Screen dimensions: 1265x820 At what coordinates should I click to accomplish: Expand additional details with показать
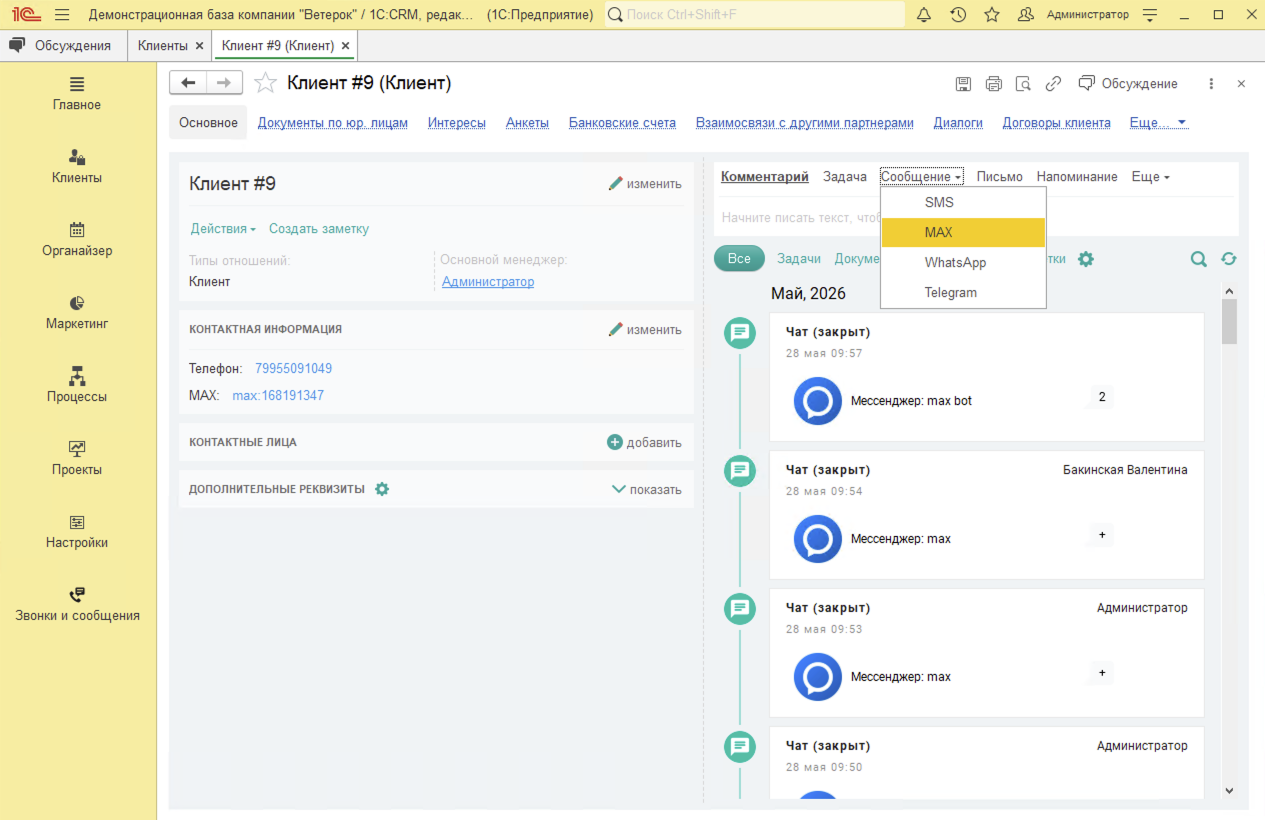(x=647, y=489)
